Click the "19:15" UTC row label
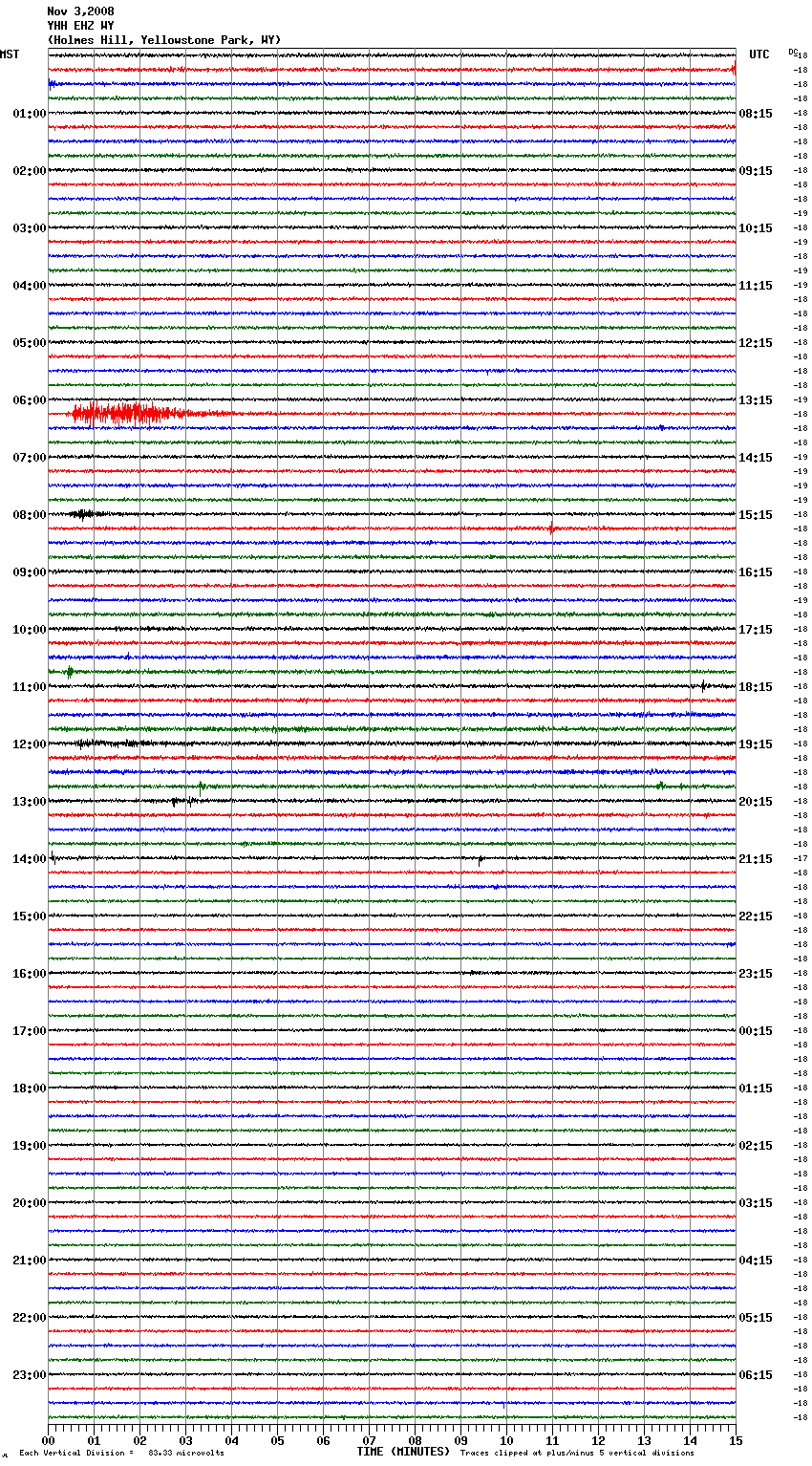This screenshot has height=1466, width=812. 756,744
